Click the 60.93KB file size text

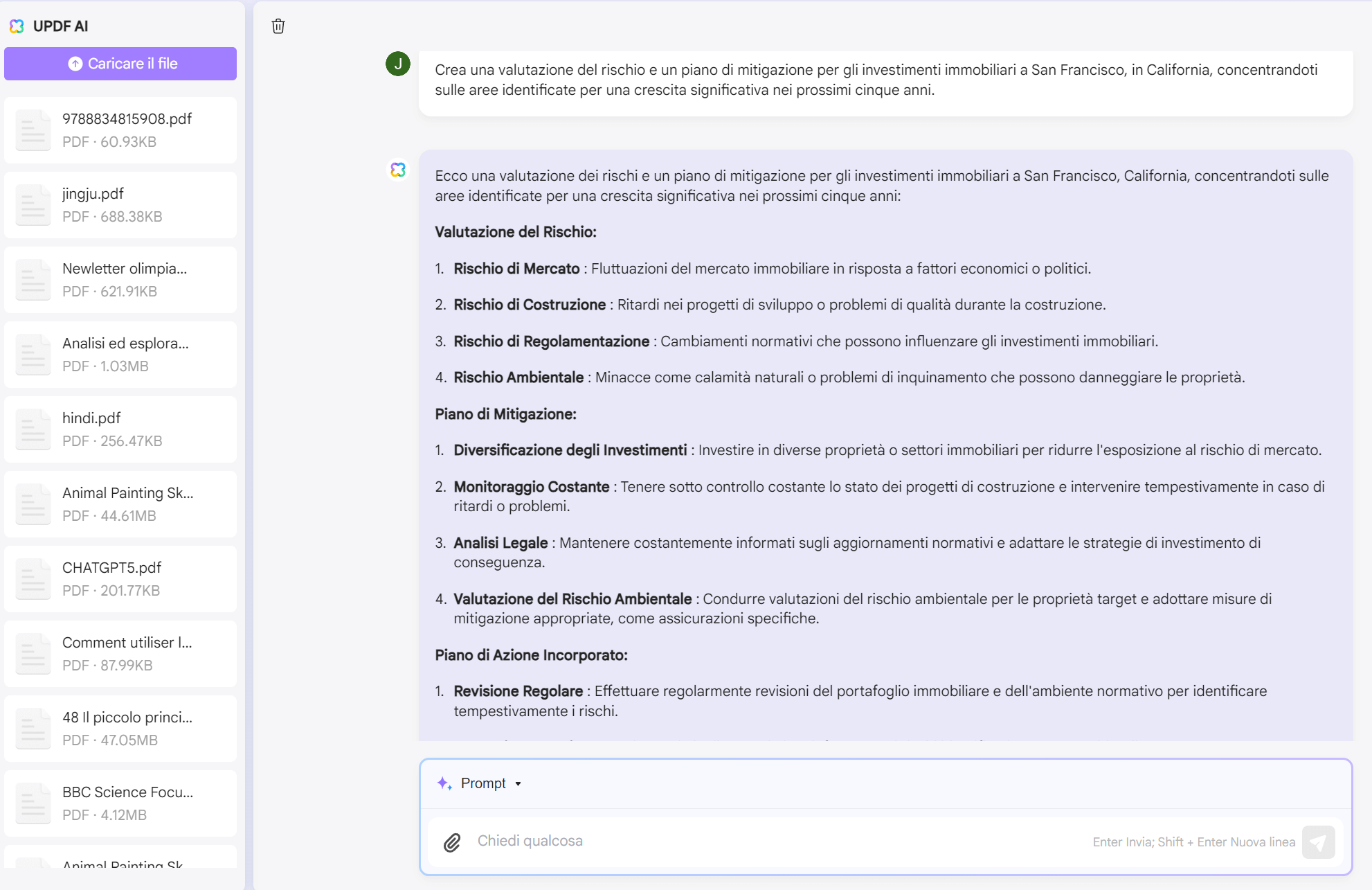click(x=129, y=142)
